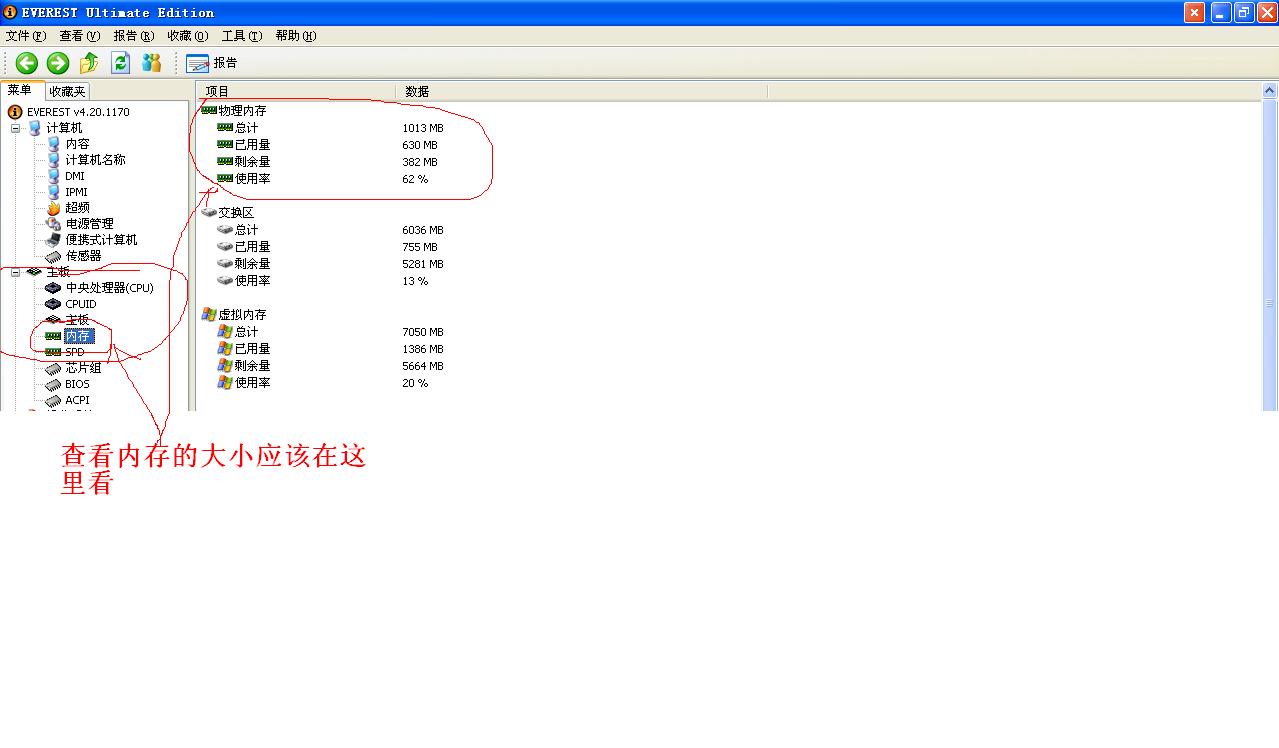Open the 文件(F) menu
The width and height of the screenshot is (1279, 748).
pyautogui.click(x=26, y=36)
